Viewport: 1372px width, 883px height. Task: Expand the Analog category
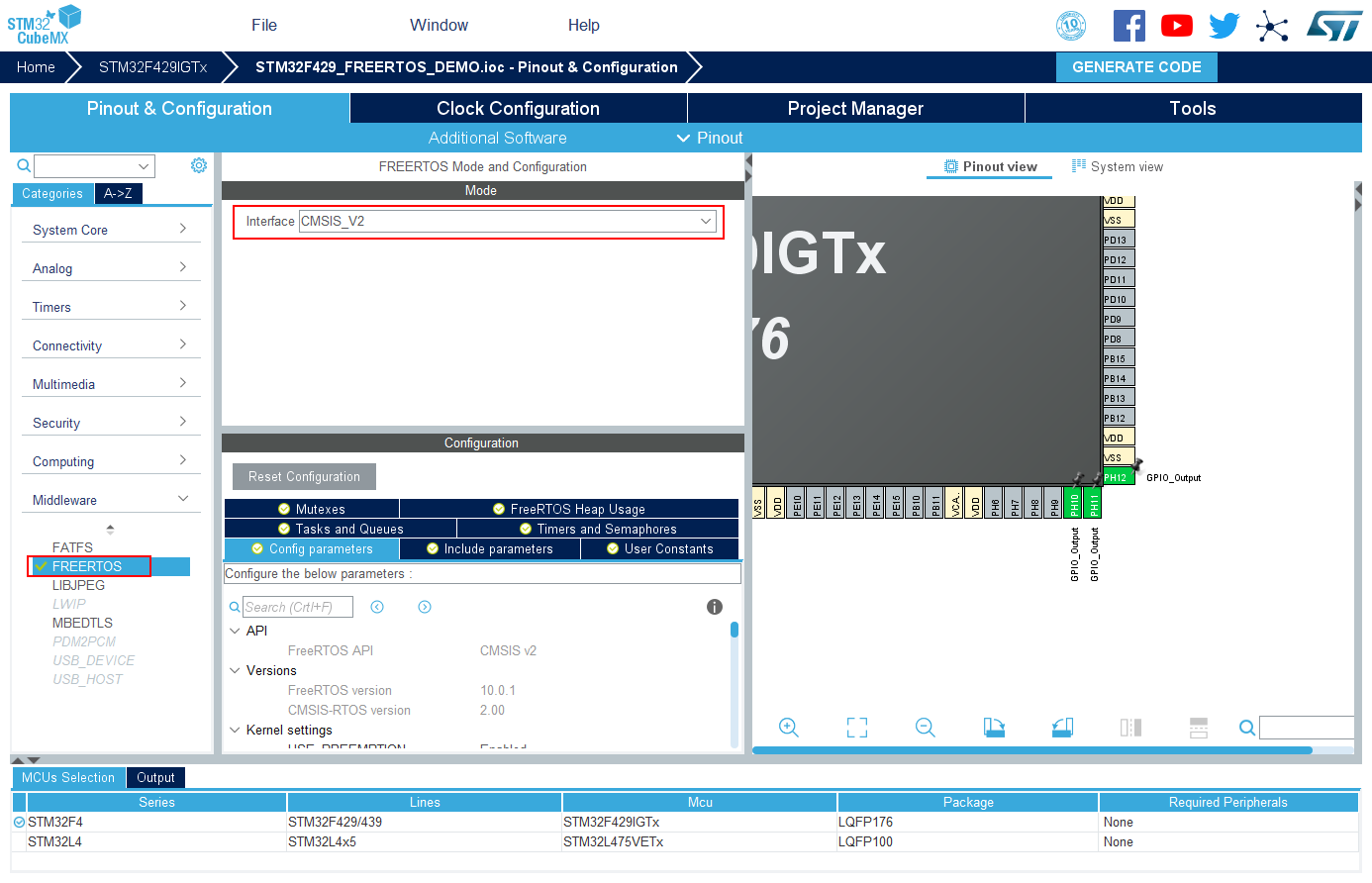click(x=111, y=268)
